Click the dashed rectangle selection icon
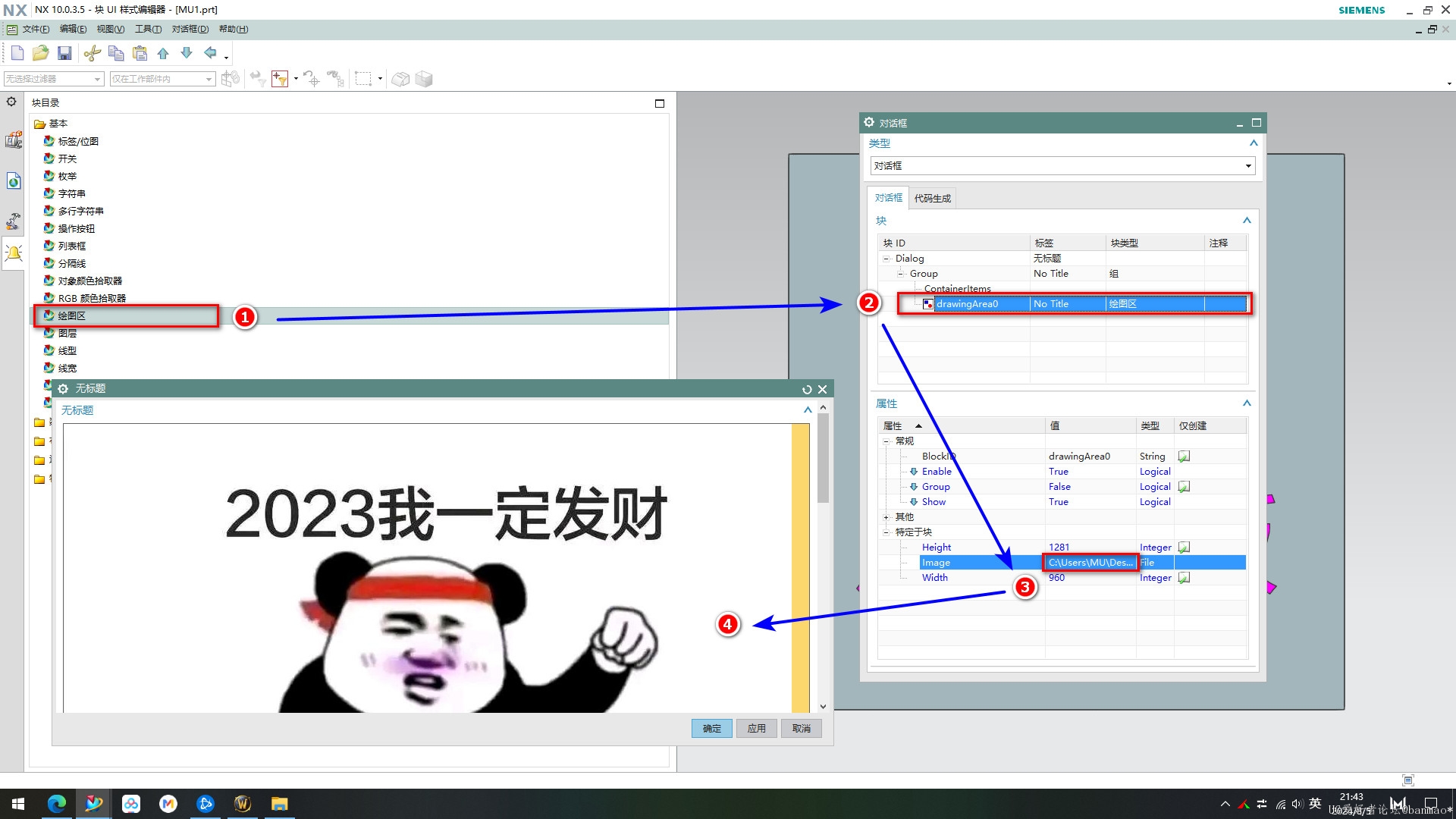The height and width of the screenshot is (819, 1456). [363, 79]
